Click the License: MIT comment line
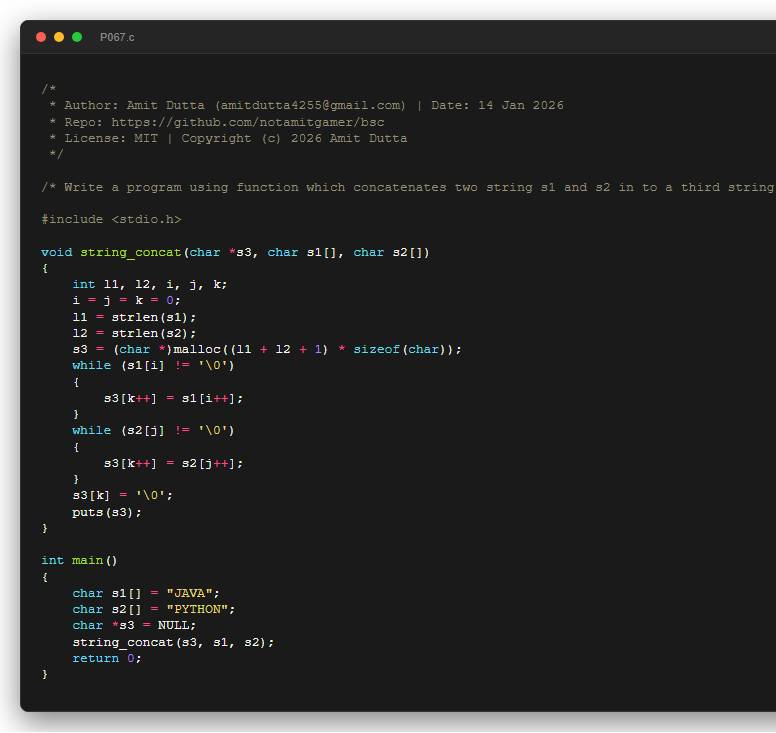The height and width of the screenshot is (733, 776). pyautogui.click(x=228, y=139)
